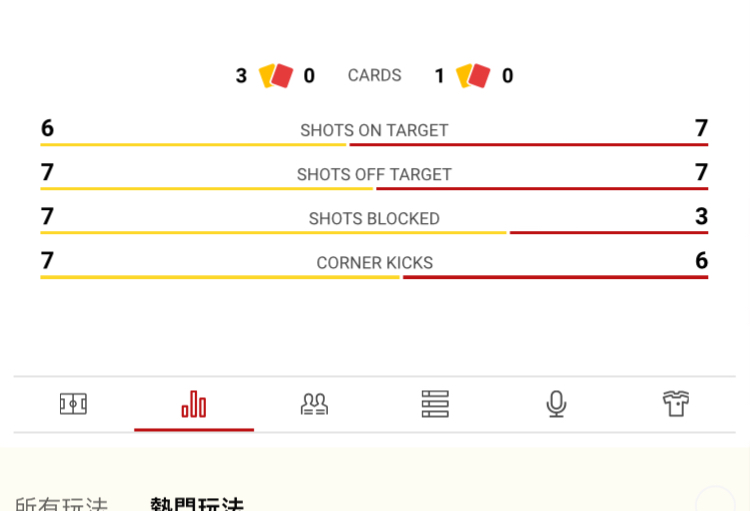750x511 pixels.
Task: Click the SHOTS OFF TARGET label
Action: click(374, 174)
